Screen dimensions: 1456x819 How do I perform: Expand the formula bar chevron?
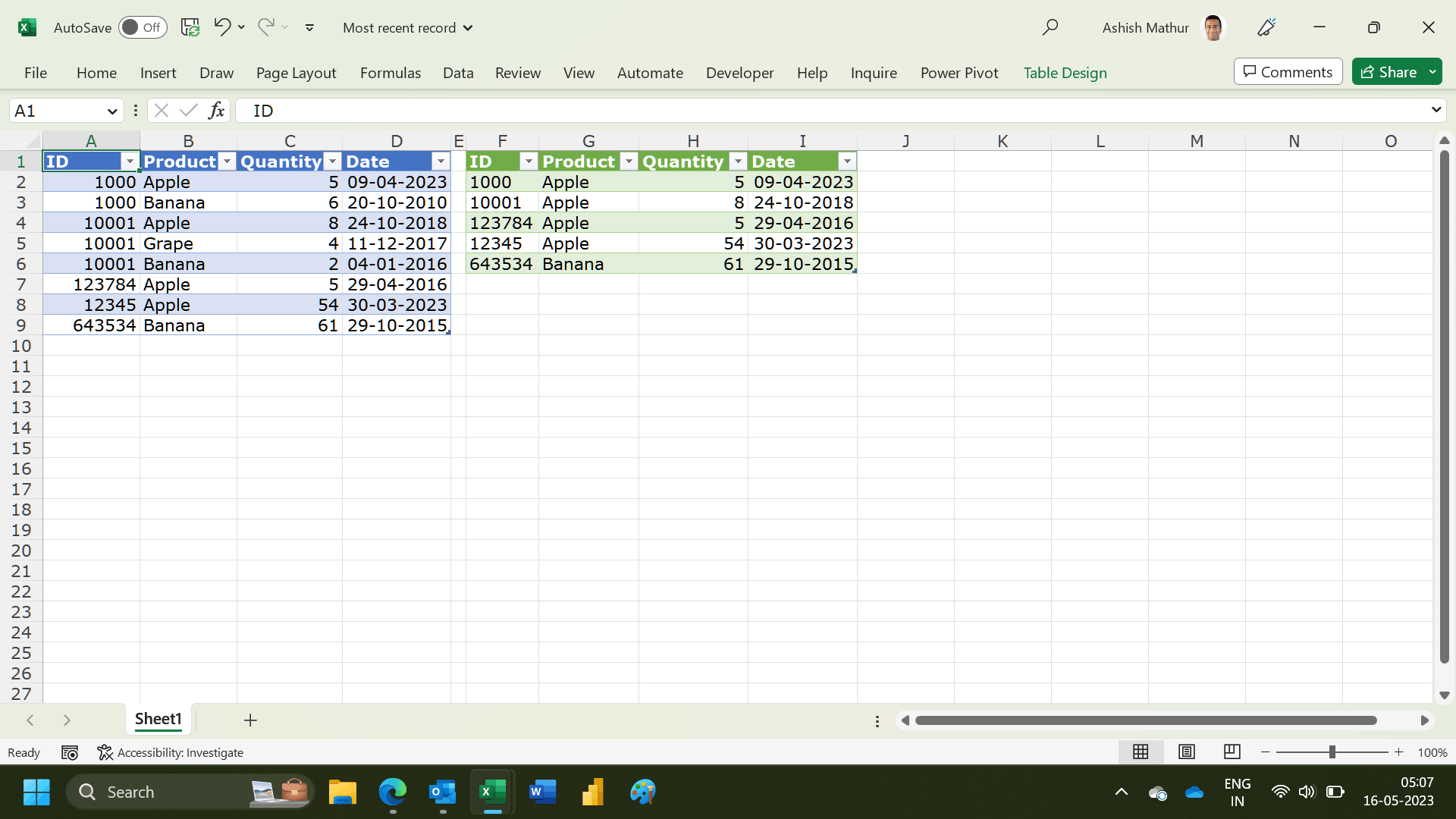[x=1436, y=111]
